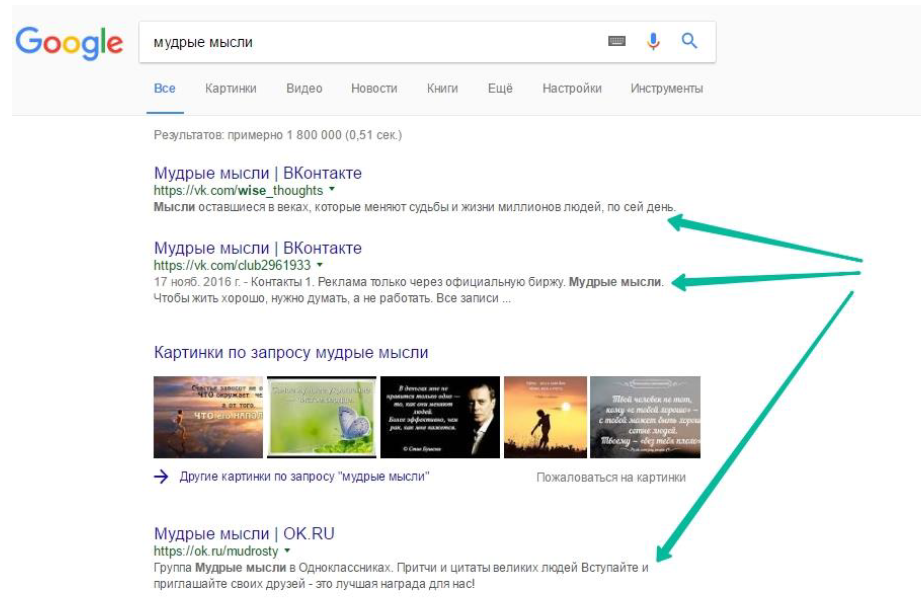The width and height of the screenshot is (921, 610).
Task: Open the on-screen keyboard icon
Action: point(617,41)
